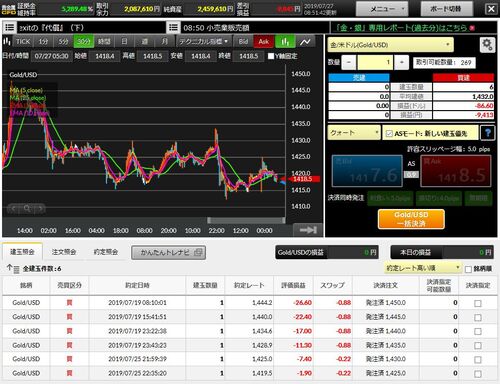
Task: Sort by evaluation profit/loss column header
Action: [293, 285]
